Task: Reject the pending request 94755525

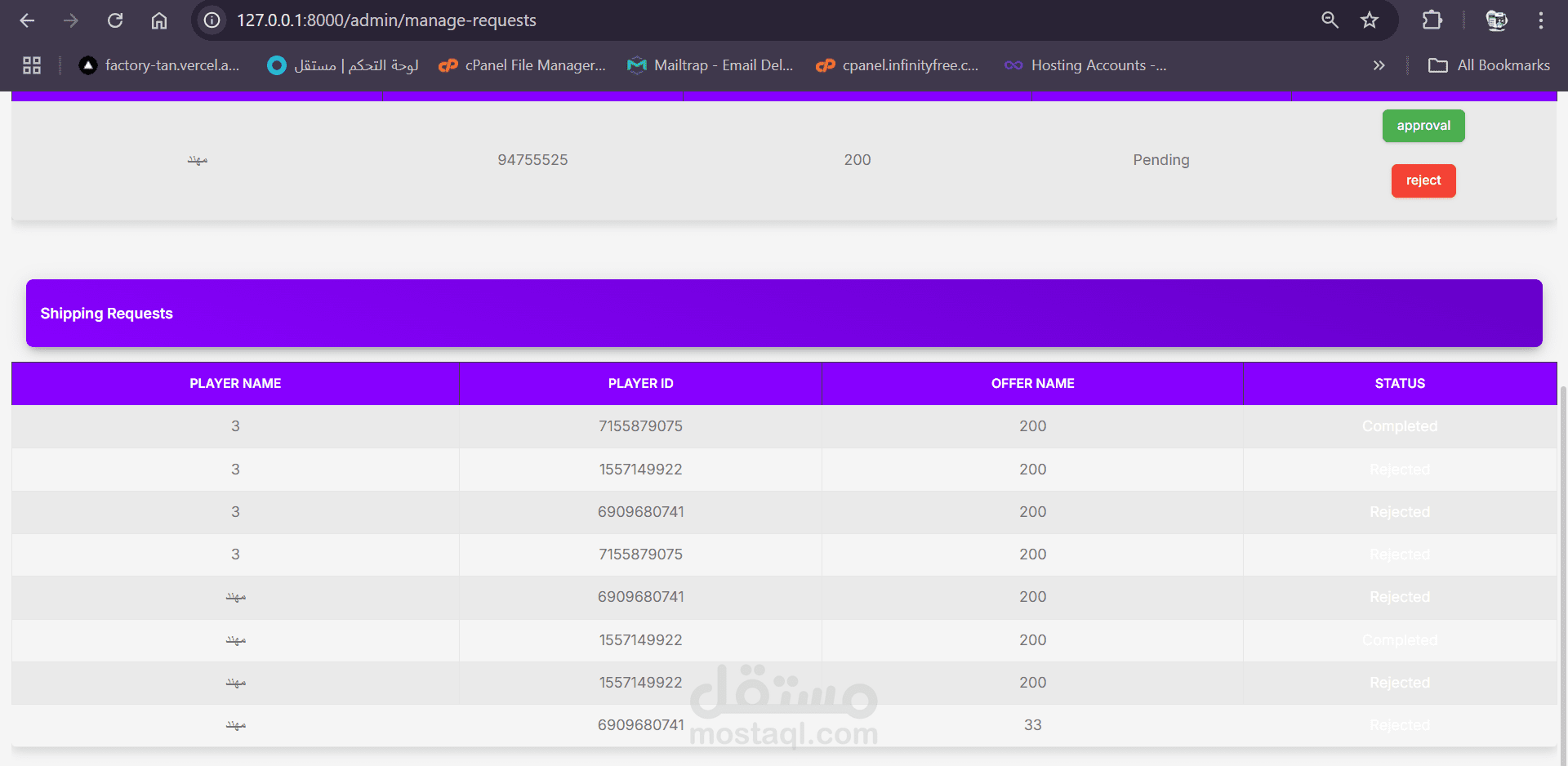Action: pyautogui.click(x=1423, y=180)
